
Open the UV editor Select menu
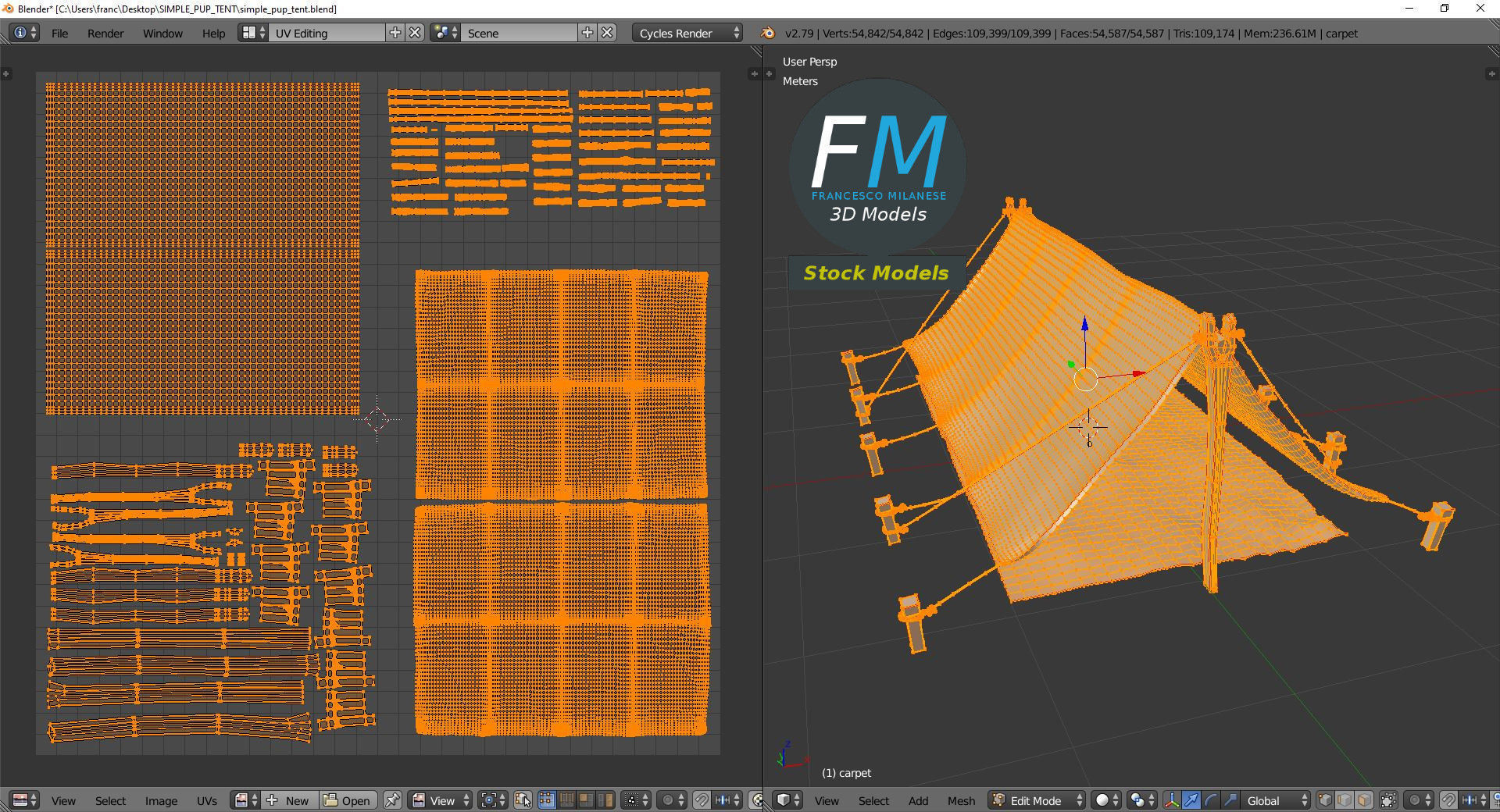click(110, 801)
